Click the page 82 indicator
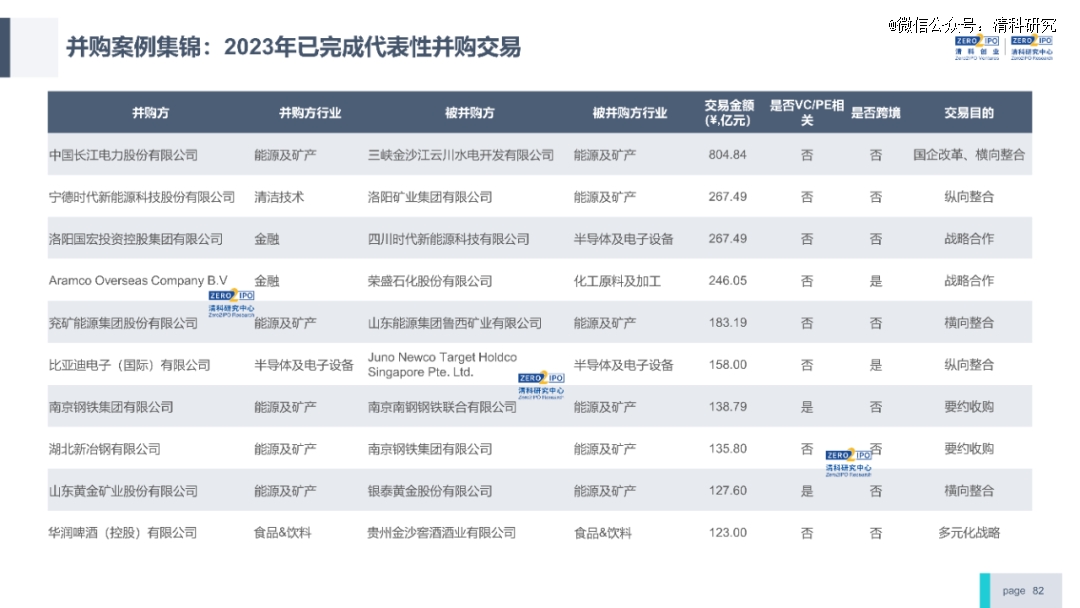Image resolution: width=1080 pixels, height=608 pixels. coord(1023,591)
